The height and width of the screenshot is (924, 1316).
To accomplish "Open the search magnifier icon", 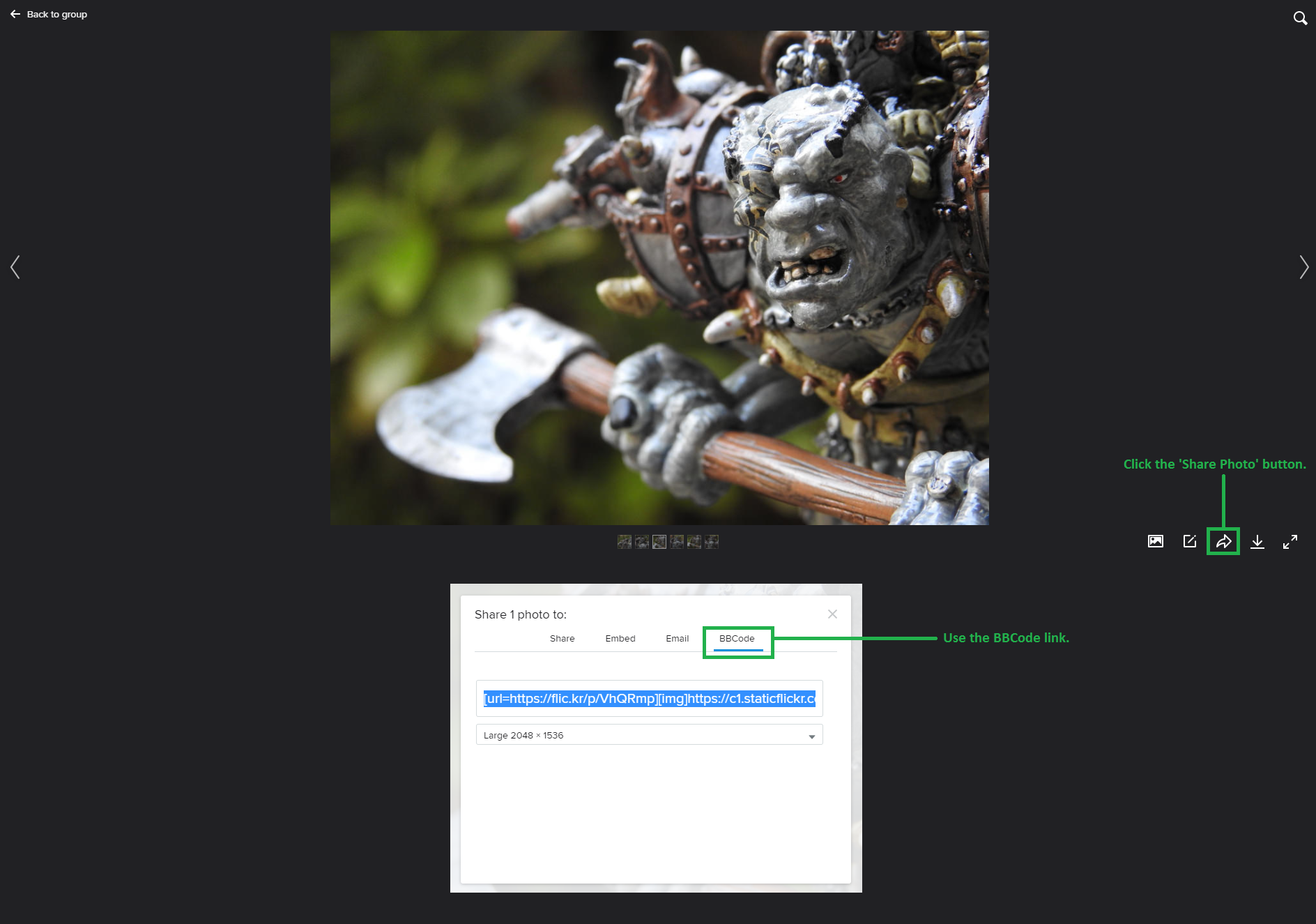I will click(1300, 18).
